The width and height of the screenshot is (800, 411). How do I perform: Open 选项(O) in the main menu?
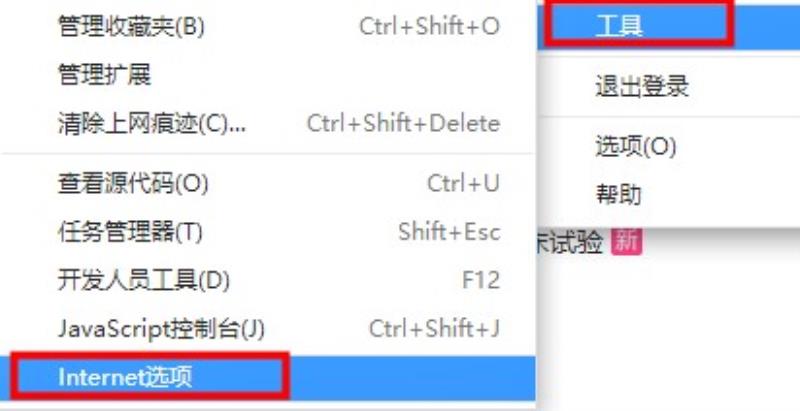(669, 147)
